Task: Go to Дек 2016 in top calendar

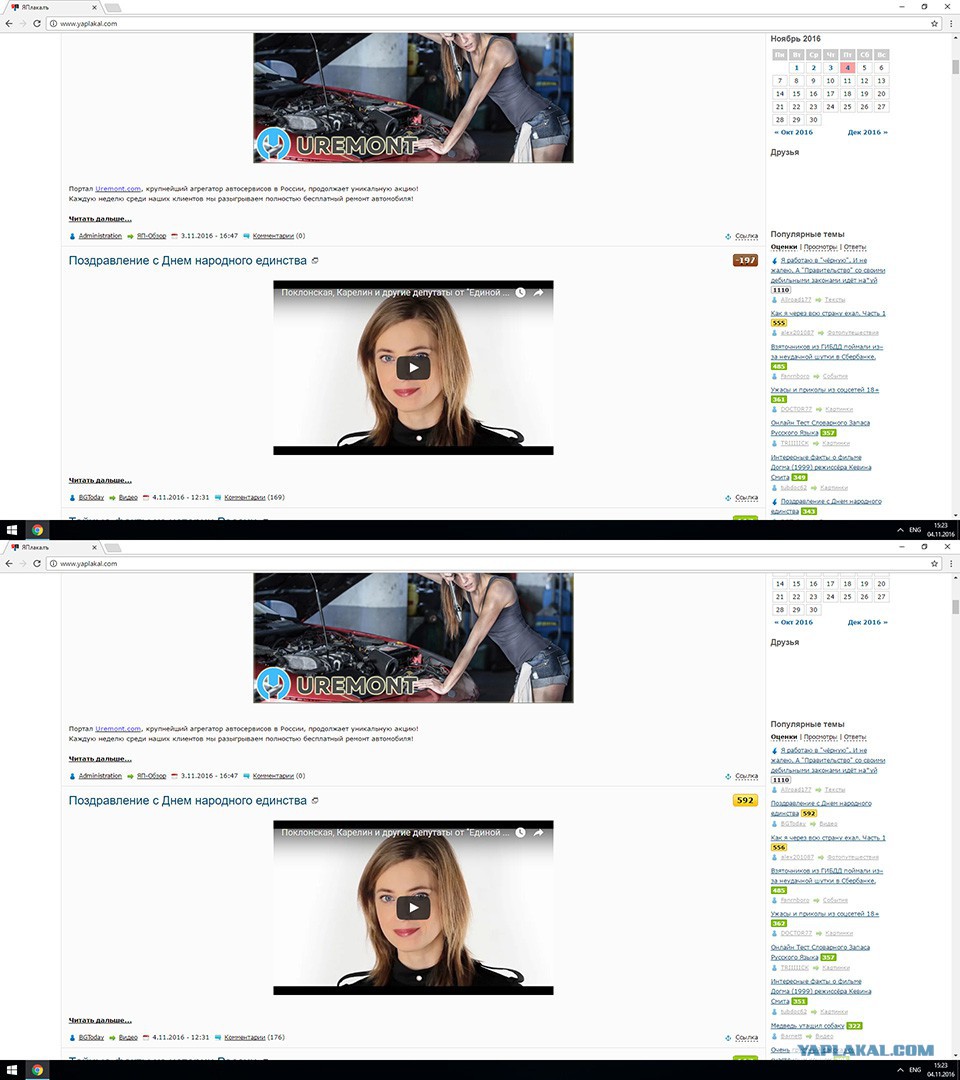Action: 868,132
